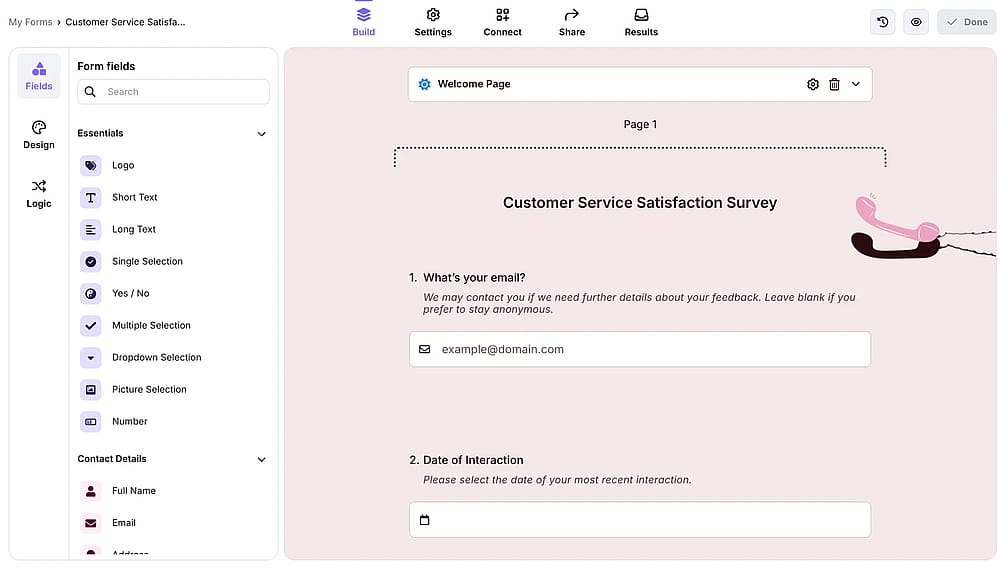
Task: Add the Picture Selection field icon
Action: click(x=91, y=389)
